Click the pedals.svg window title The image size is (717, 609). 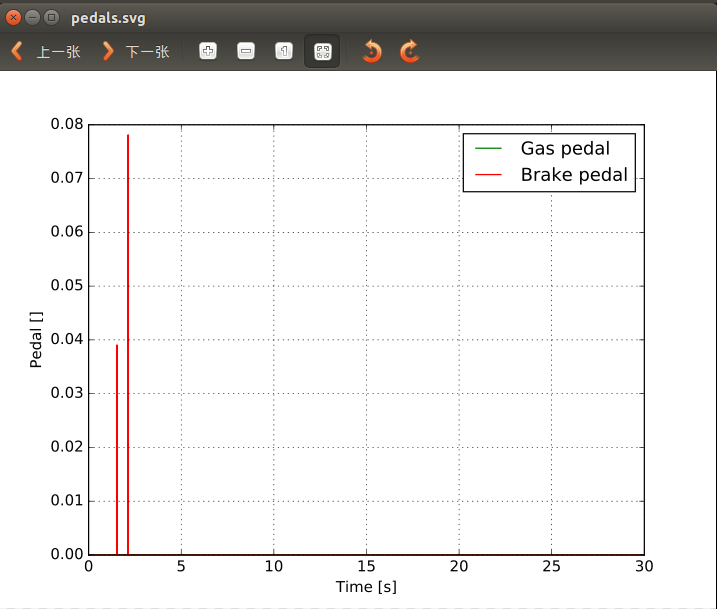[108, 18]
